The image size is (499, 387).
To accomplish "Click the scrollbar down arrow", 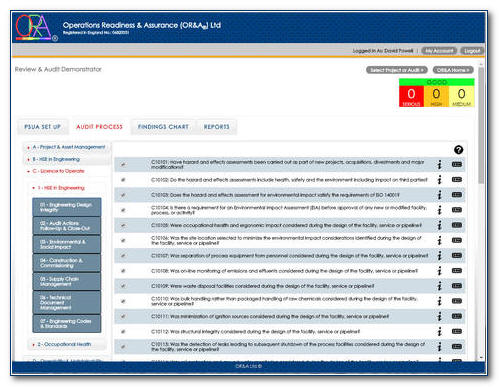I will 481,358.
